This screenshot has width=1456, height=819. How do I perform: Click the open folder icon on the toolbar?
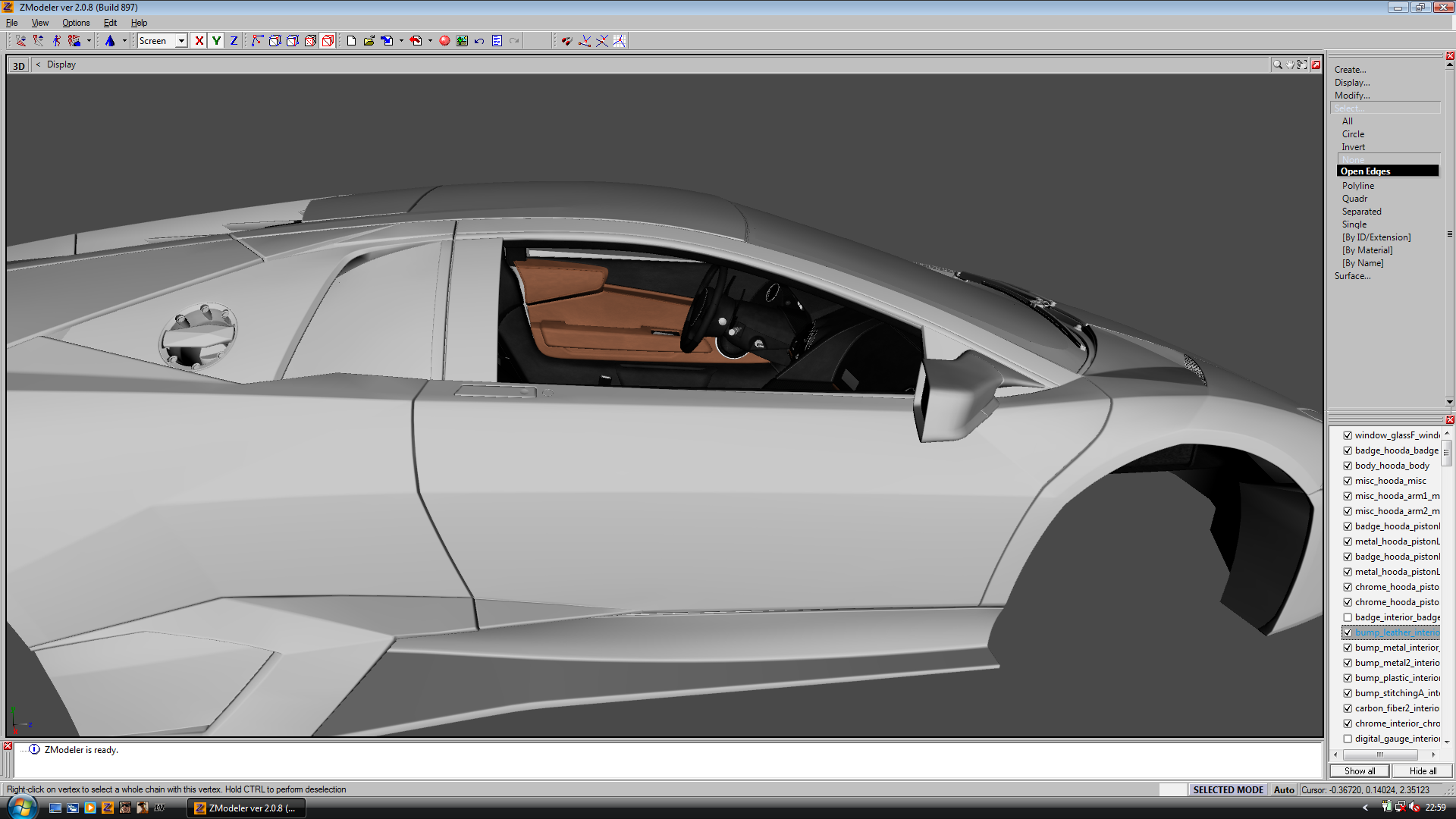click(x=369, y=40)
